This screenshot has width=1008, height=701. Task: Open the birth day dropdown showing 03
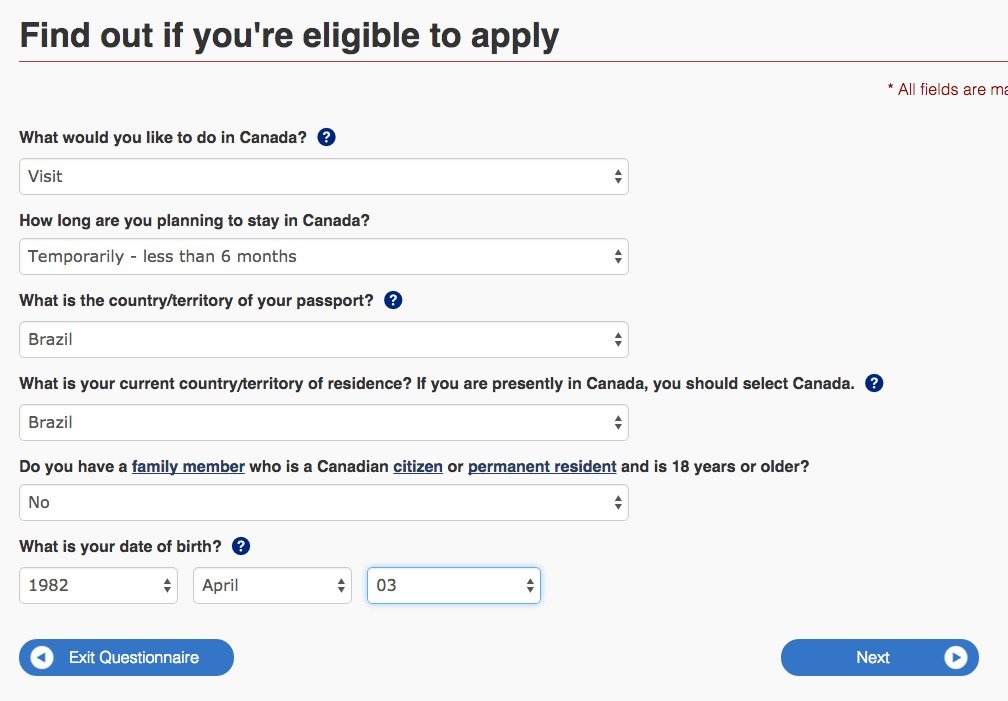[x=454, y=585]
